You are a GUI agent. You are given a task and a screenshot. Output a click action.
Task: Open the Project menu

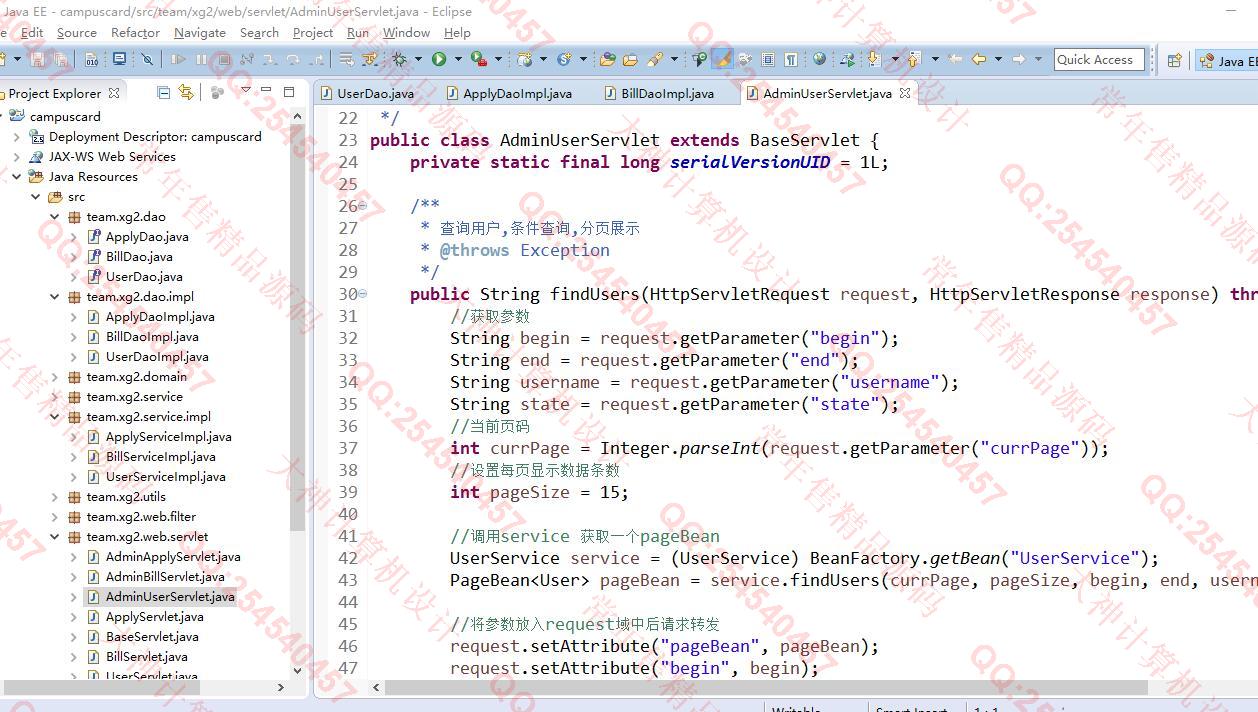[x=313, y=32]
